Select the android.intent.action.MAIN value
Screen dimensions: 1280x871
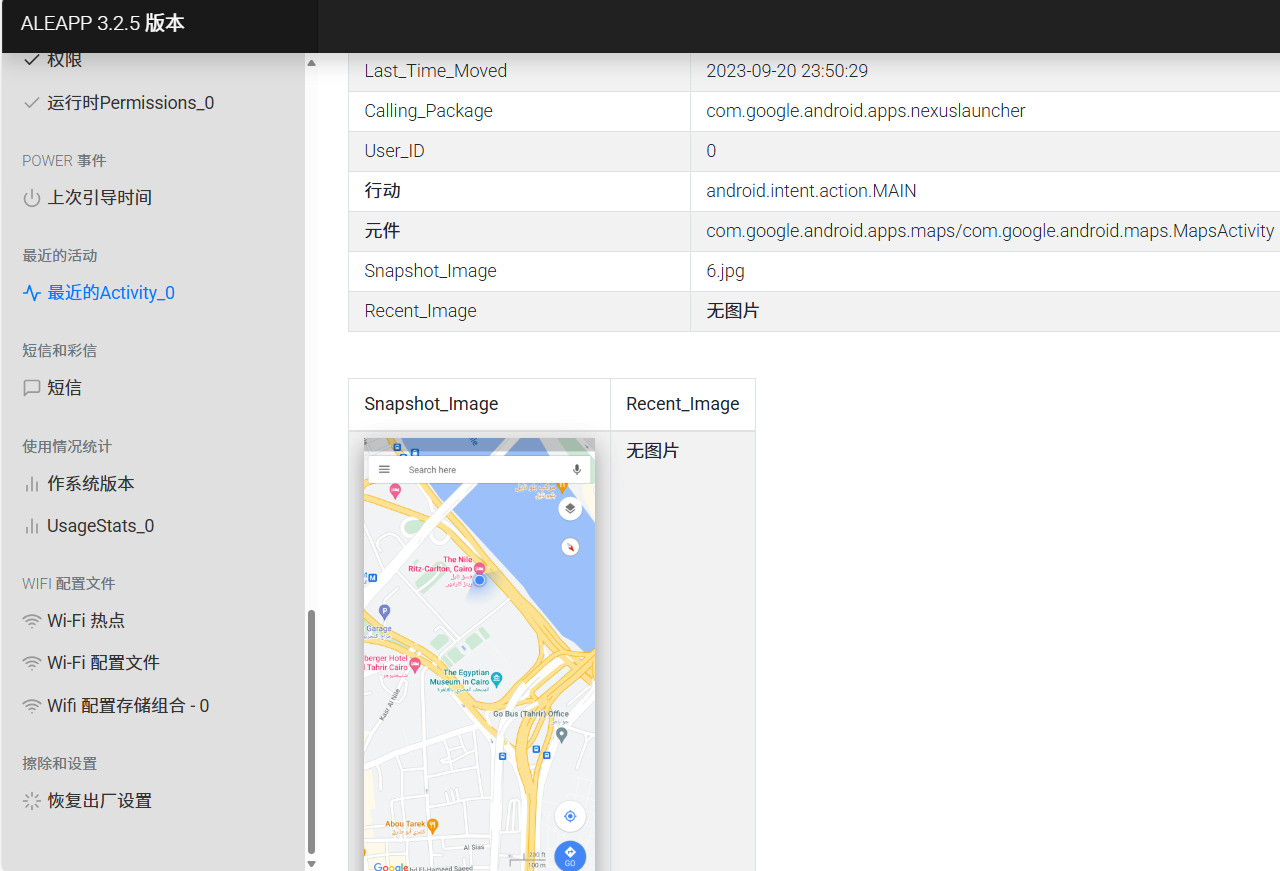(x=811, y=191)
